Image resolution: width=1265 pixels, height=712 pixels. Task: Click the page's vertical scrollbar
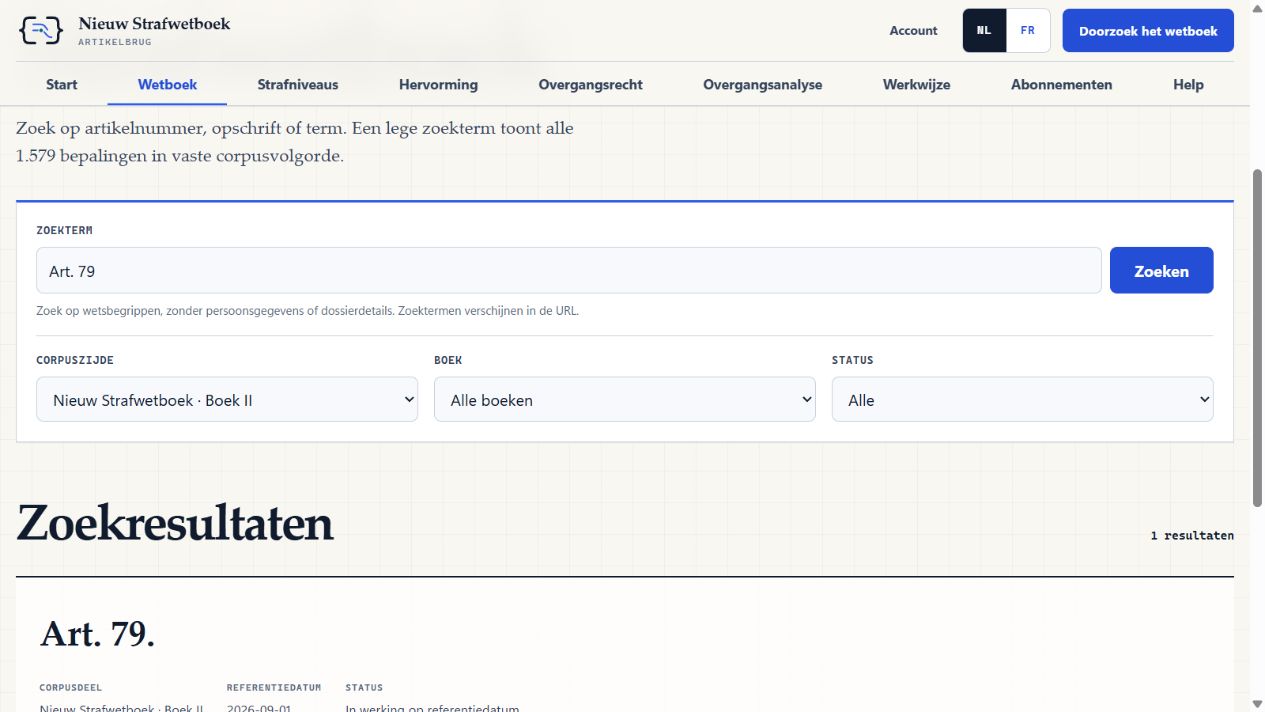(1258, 338)
